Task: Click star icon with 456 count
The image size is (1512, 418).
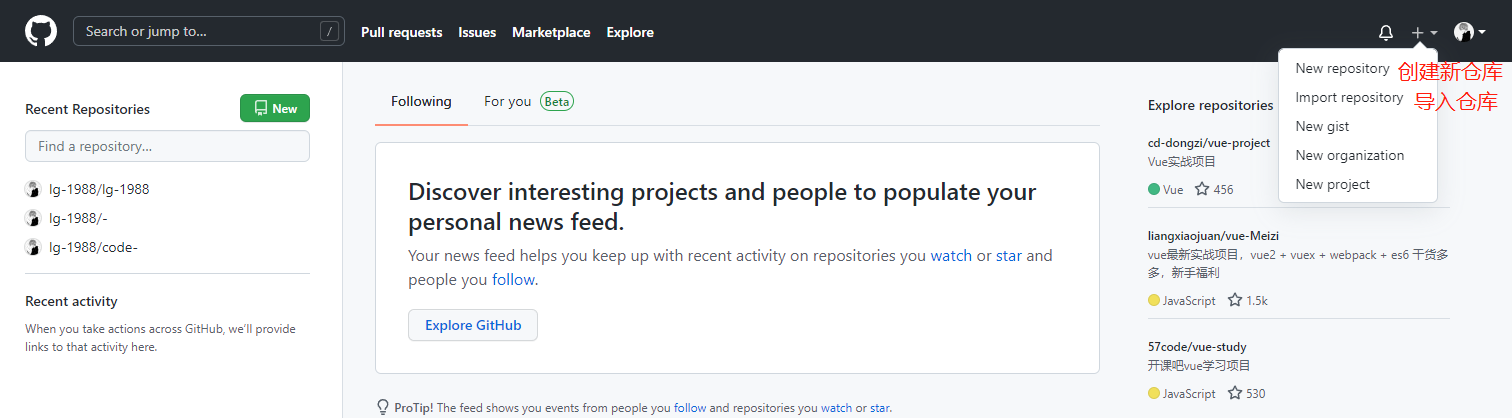Action: pyautogui.click(x=1202, y=189)
